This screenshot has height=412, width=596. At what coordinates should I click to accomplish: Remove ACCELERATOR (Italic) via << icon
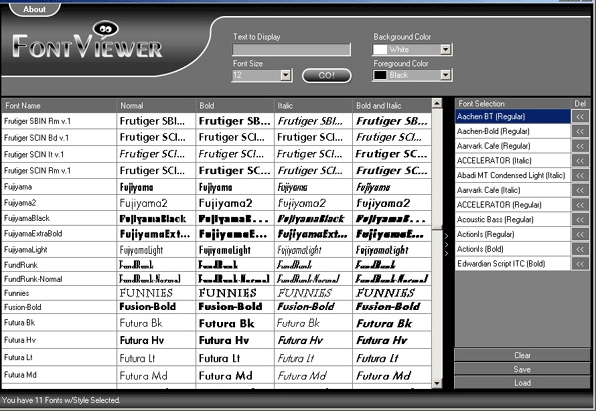pos(580,161)
